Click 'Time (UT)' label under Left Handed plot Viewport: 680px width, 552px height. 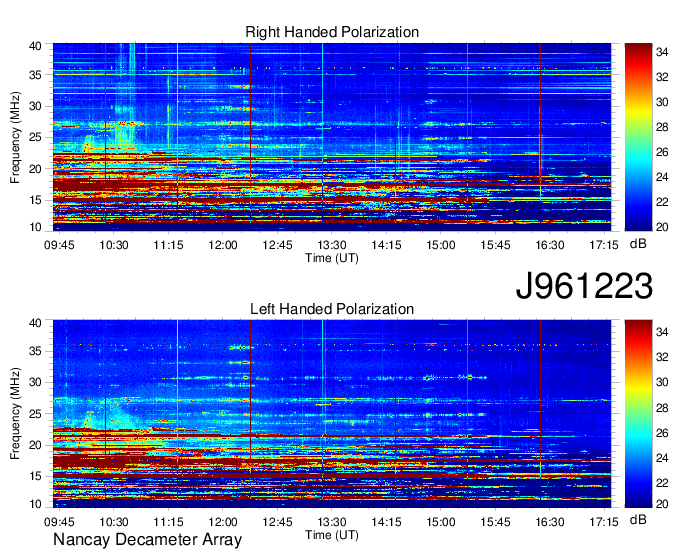pyautogui.click(x=332, y=535)
